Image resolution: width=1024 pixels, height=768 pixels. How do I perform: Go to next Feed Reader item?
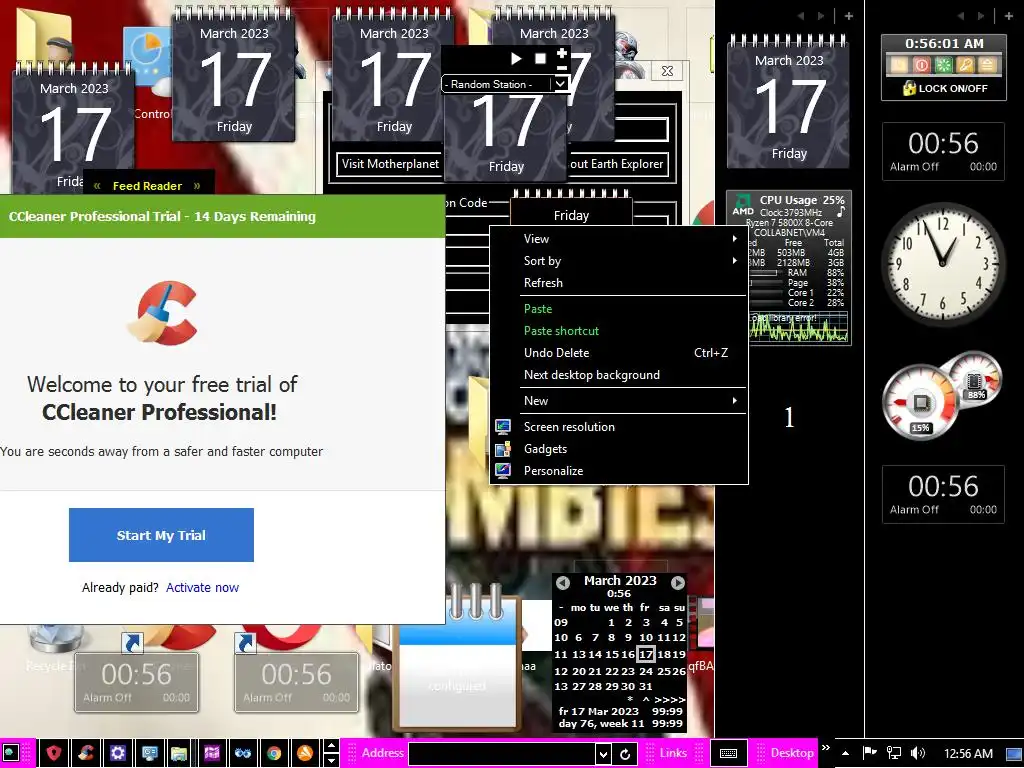pyautogui.click(x=197, y=185)
